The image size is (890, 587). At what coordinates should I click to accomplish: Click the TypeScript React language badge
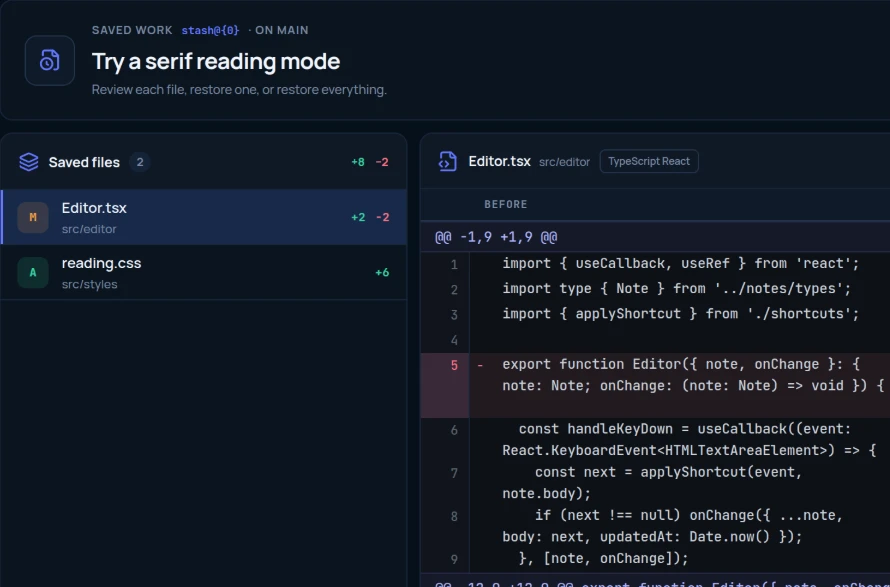pyautogui.click(x=649, y=161)
